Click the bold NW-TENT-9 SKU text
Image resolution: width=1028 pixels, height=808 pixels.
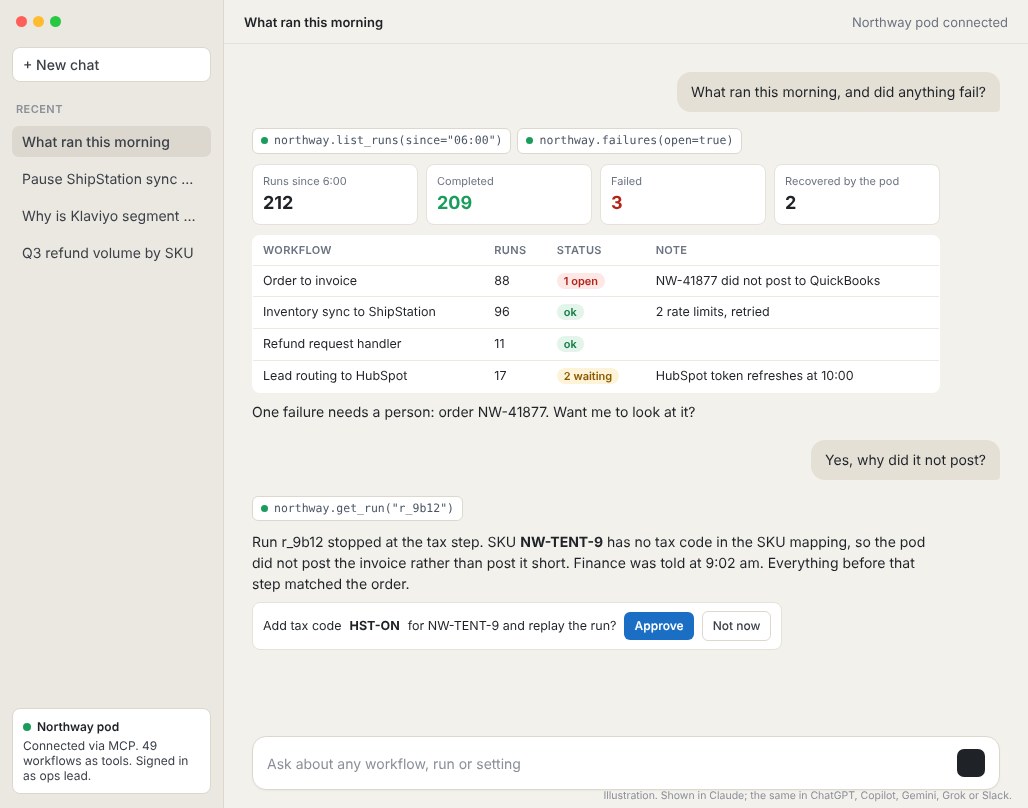[x=561, y=542]
